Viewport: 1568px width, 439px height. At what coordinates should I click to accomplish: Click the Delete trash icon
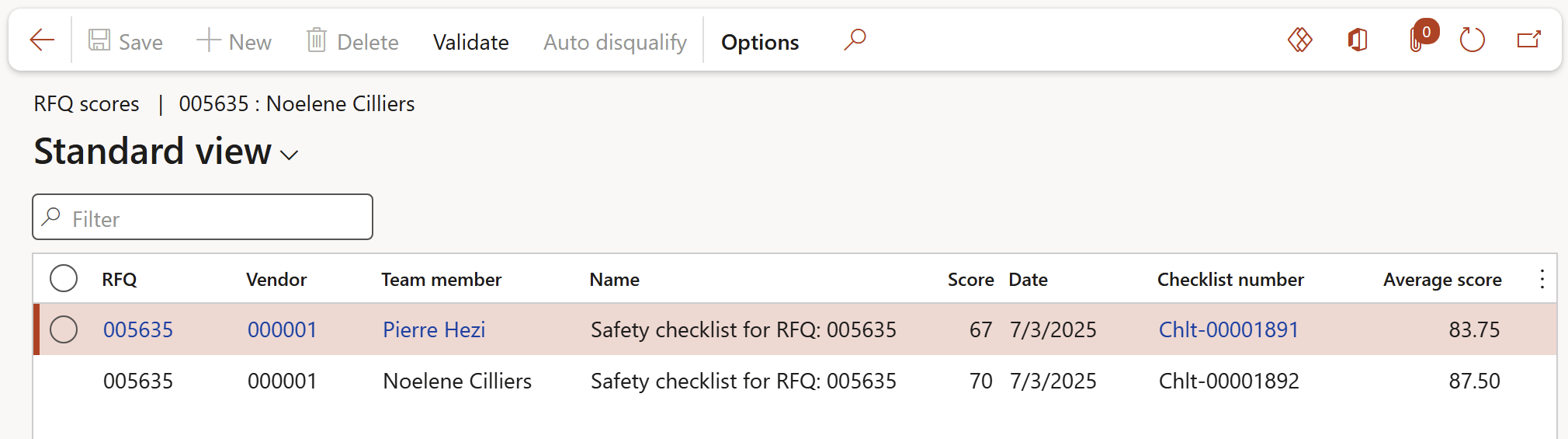click(316, 40)
